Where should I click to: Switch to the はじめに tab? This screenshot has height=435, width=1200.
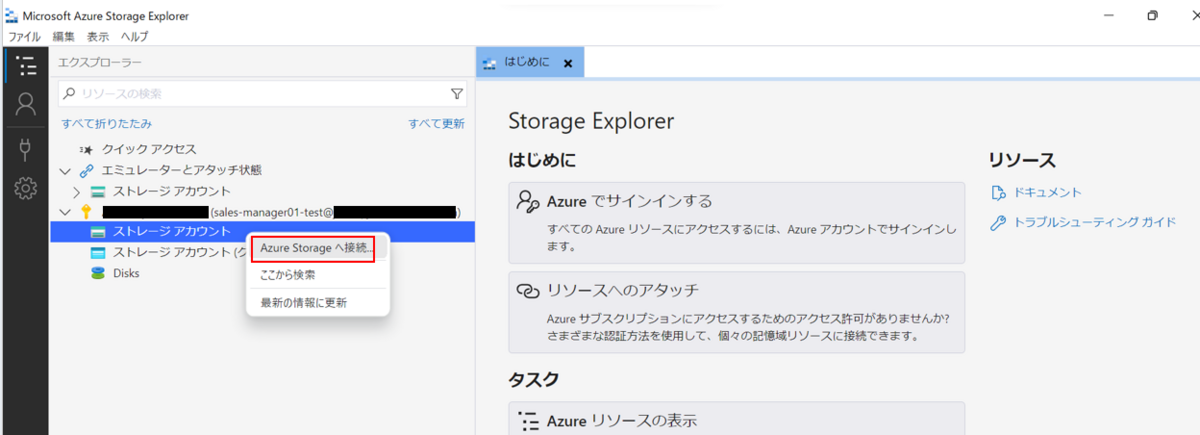(529, 63)
